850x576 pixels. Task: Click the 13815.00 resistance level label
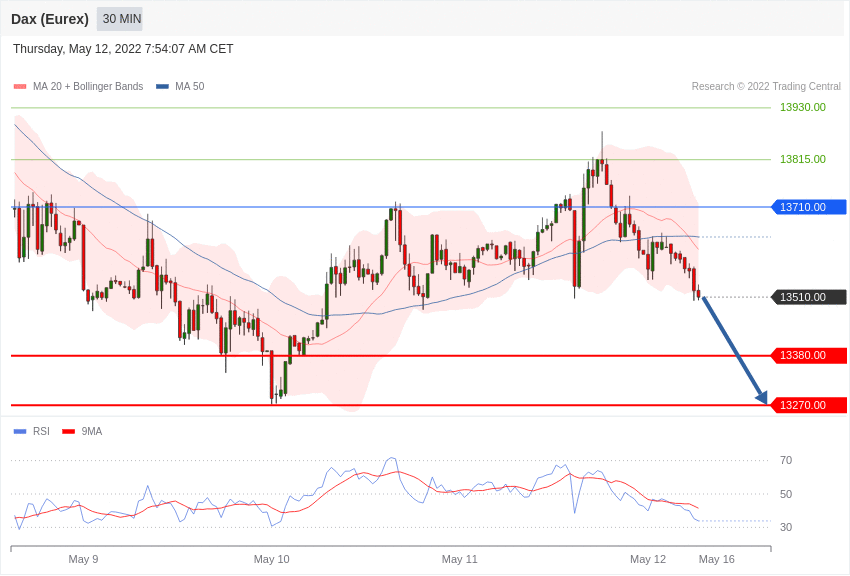pyautogui.click(x=803, y=159)
